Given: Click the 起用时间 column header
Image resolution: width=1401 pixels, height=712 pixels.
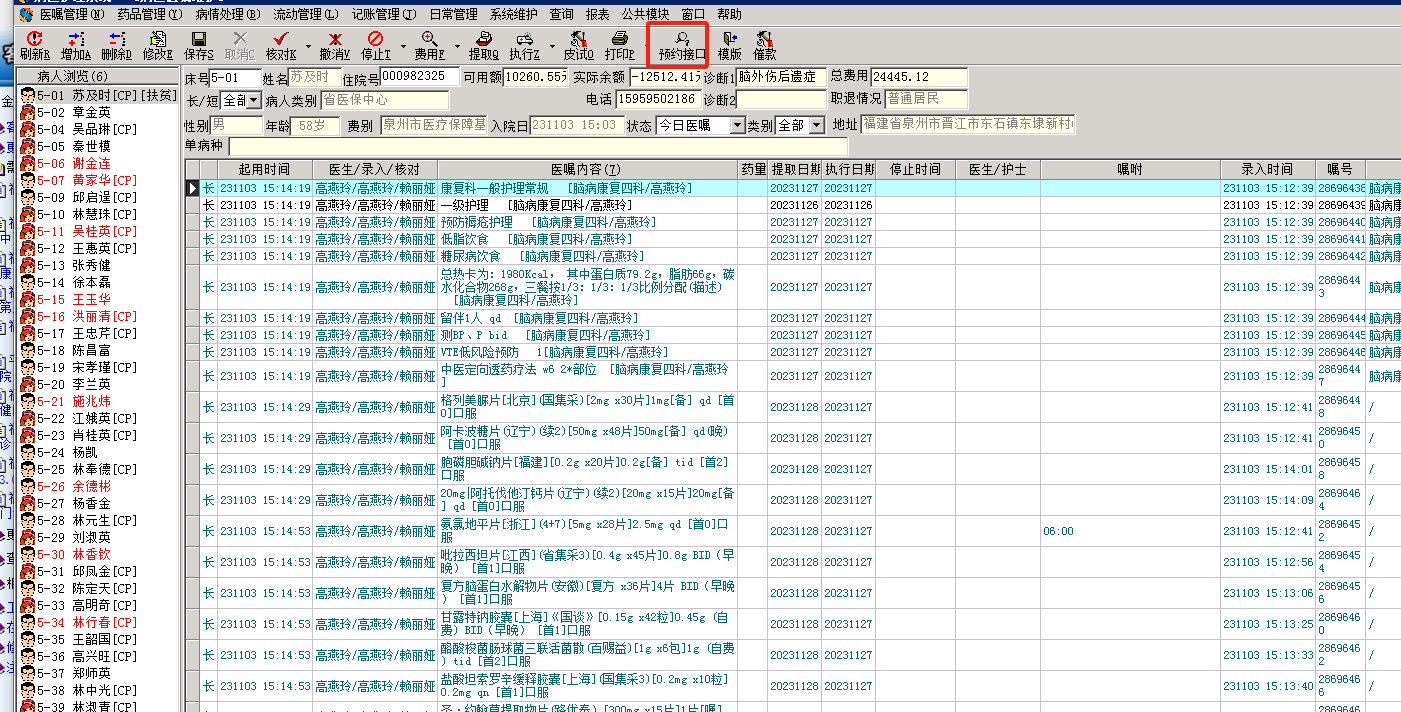Looking at the screenshot, I should (x=265, y=169).
